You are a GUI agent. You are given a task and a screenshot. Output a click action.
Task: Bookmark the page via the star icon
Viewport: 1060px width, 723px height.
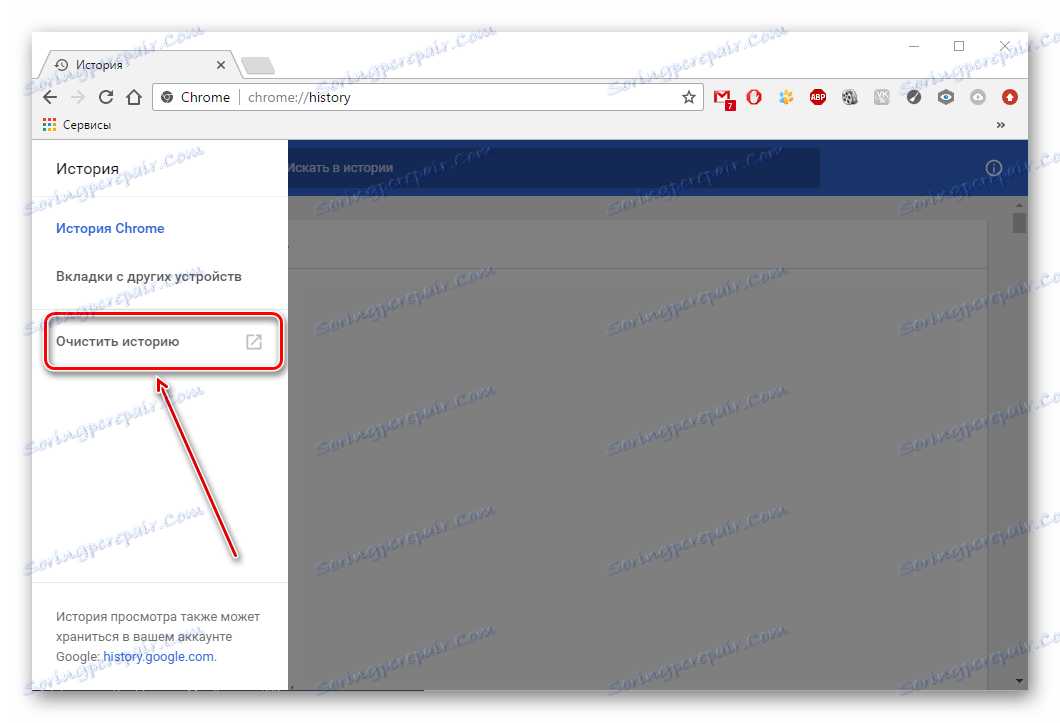click(688, 97)
